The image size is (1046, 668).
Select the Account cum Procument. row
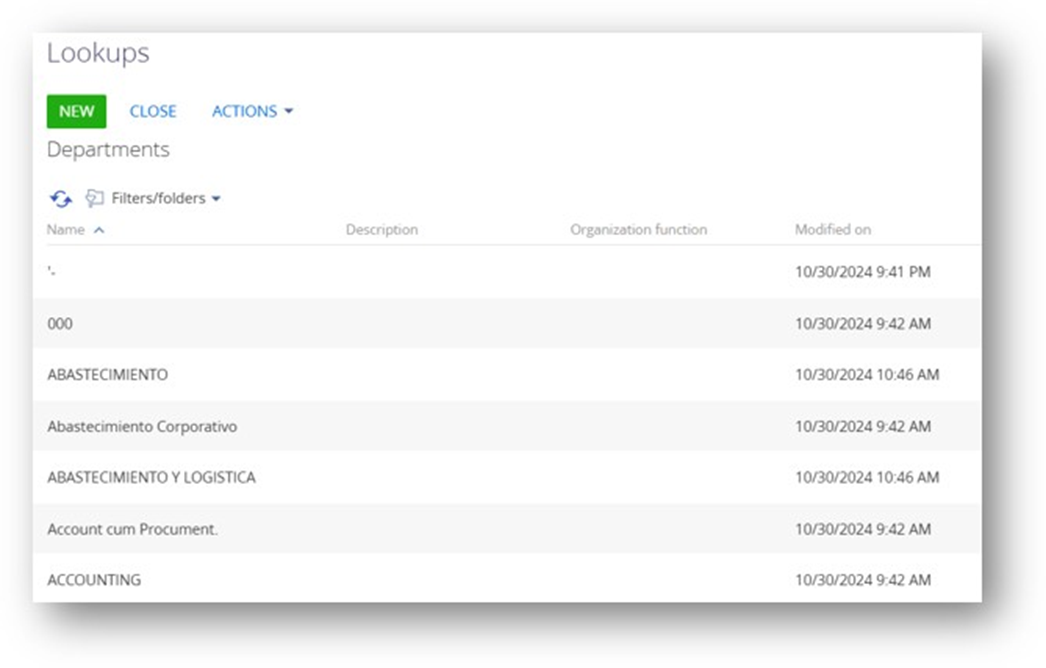[x=132, y=529]
